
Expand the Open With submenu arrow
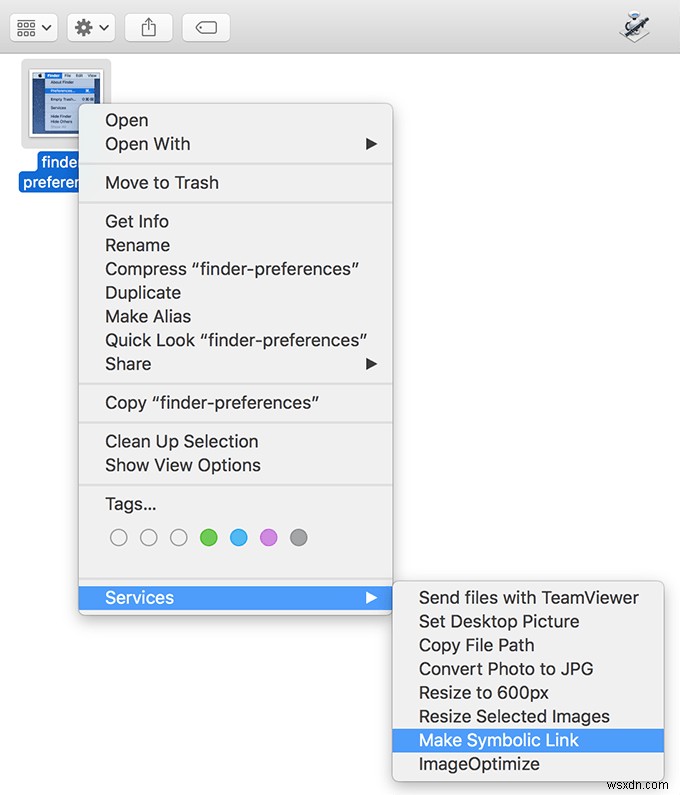[371, 144]
